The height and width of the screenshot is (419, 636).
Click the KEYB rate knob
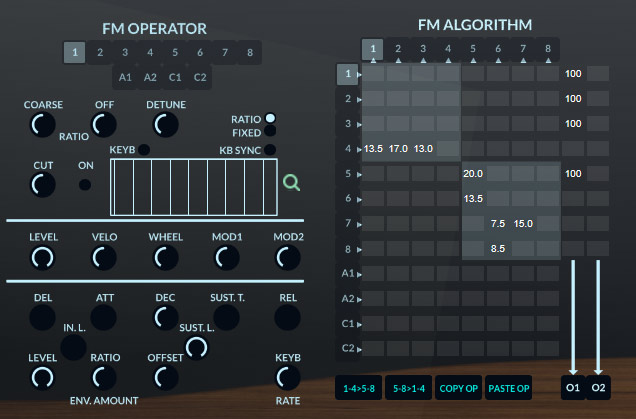(287, 377)
